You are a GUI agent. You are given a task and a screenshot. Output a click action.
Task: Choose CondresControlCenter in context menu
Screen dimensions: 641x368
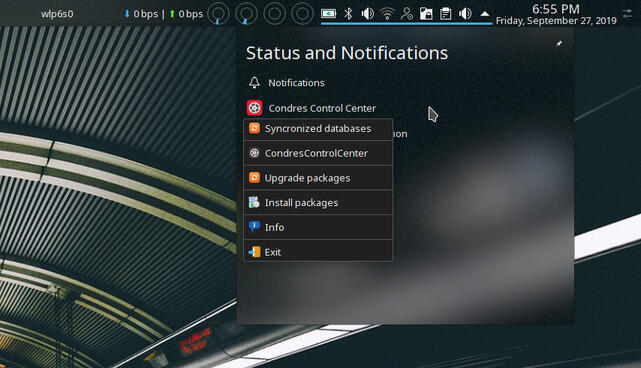tap(318, 153)
